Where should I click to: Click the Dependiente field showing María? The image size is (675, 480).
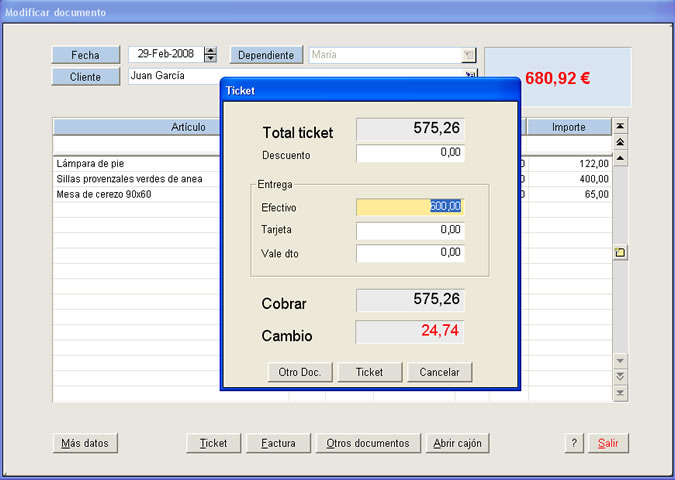tap(385, 55)
